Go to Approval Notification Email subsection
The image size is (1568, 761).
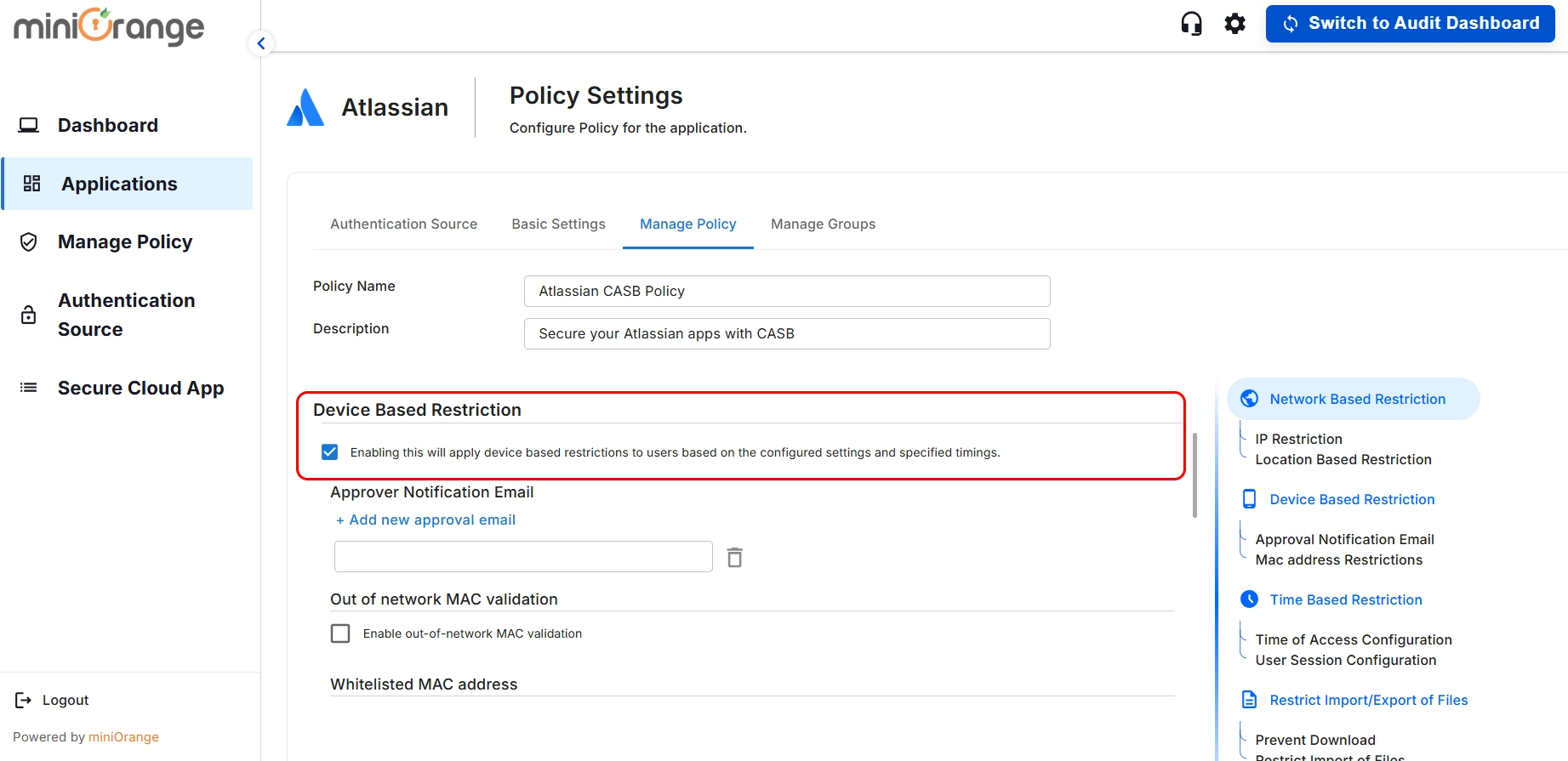click(x=1344, y=539)
